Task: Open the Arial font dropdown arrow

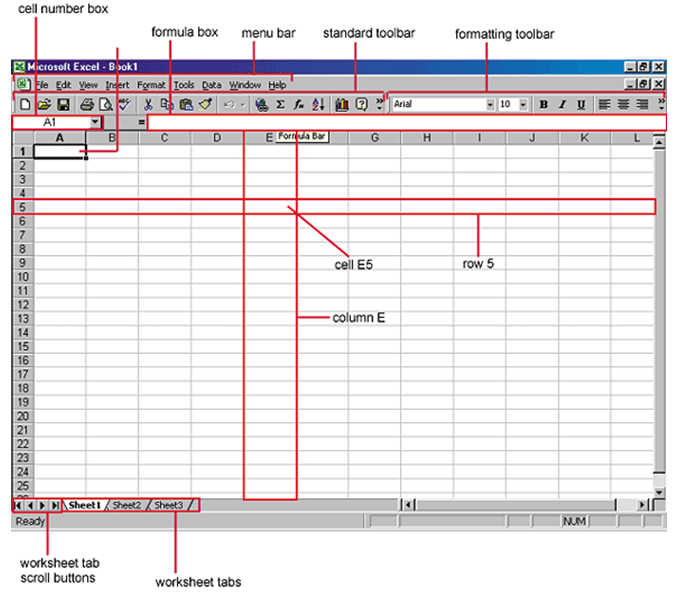Action: (490, 104)
